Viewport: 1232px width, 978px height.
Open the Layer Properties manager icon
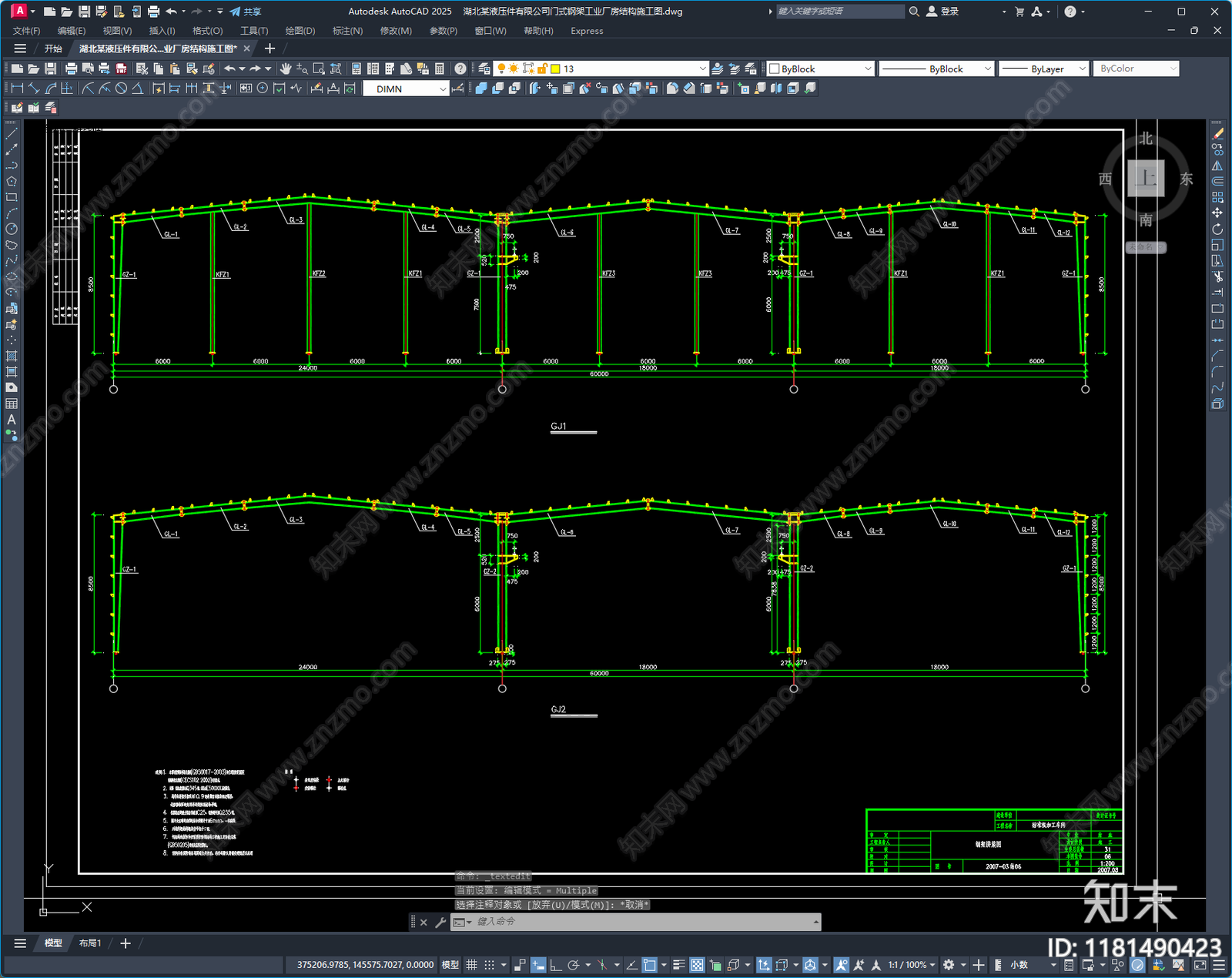click(x=484, y=69)
